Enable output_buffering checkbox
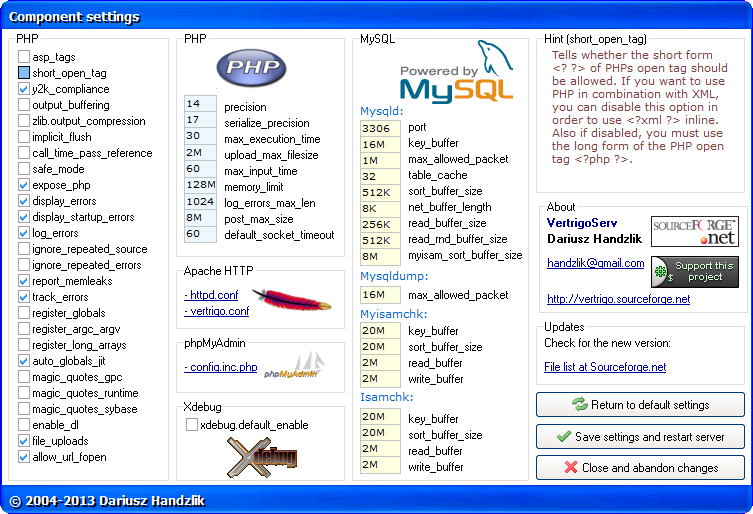 tap(24, 105)
